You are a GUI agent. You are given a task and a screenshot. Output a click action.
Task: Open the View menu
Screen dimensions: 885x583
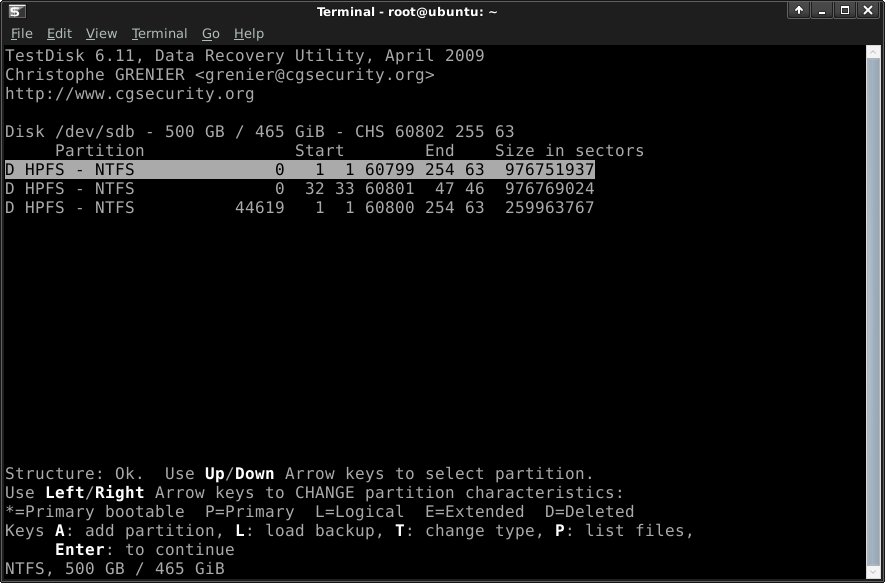coord(102,34)
